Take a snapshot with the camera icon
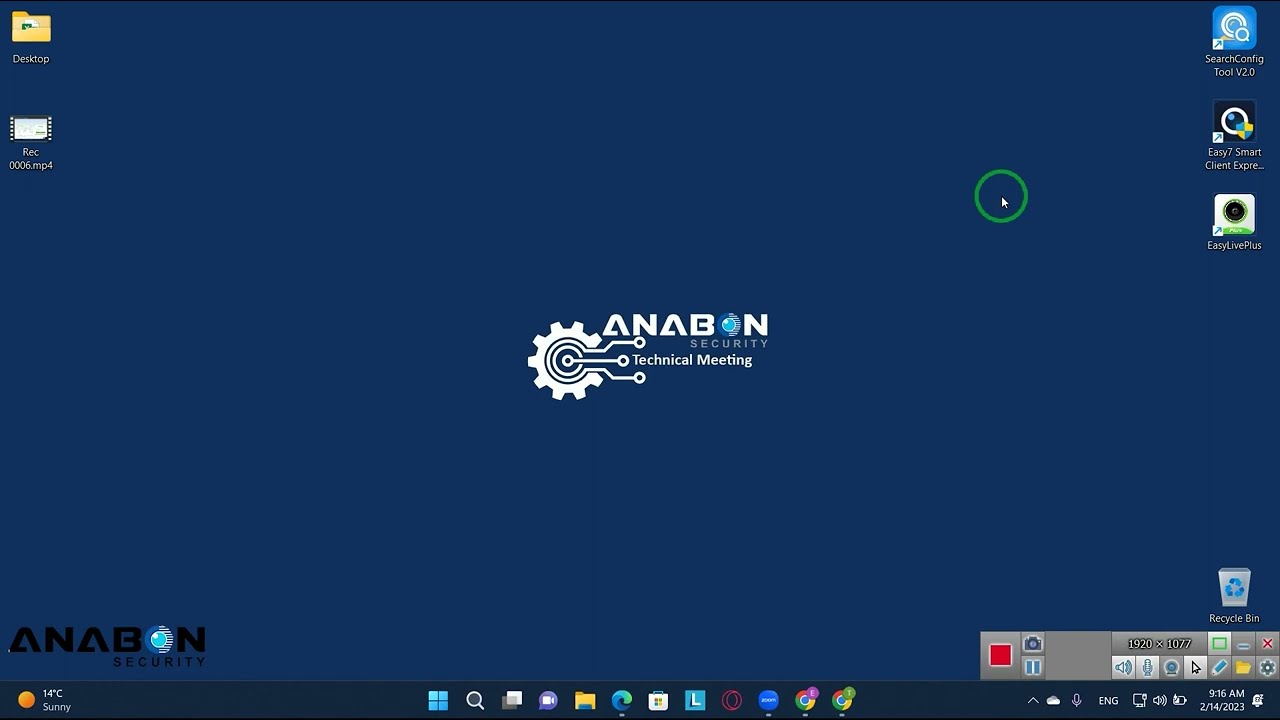 tap(1033, 644)
